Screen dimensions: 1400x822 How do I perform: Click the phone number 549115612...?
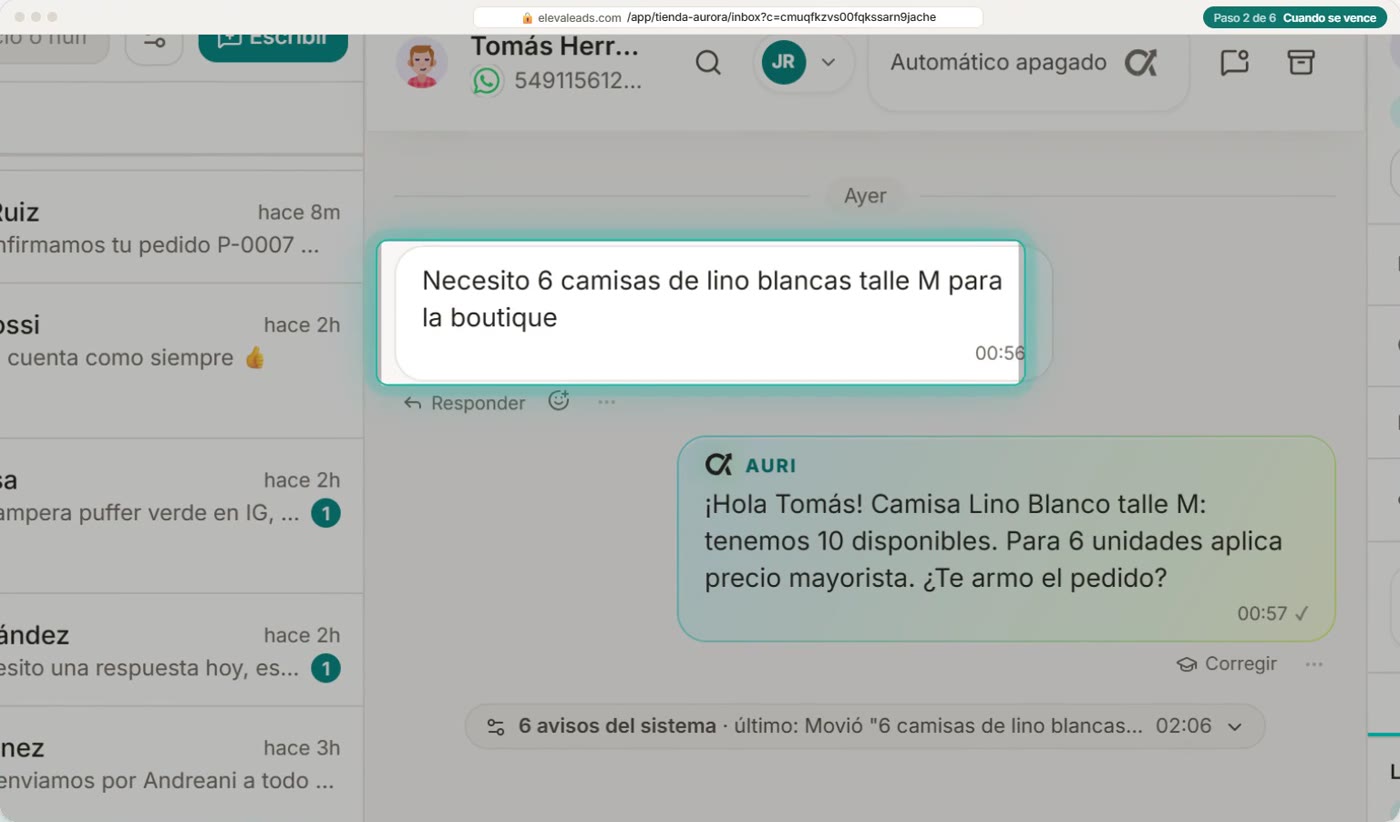coord(578,81)
